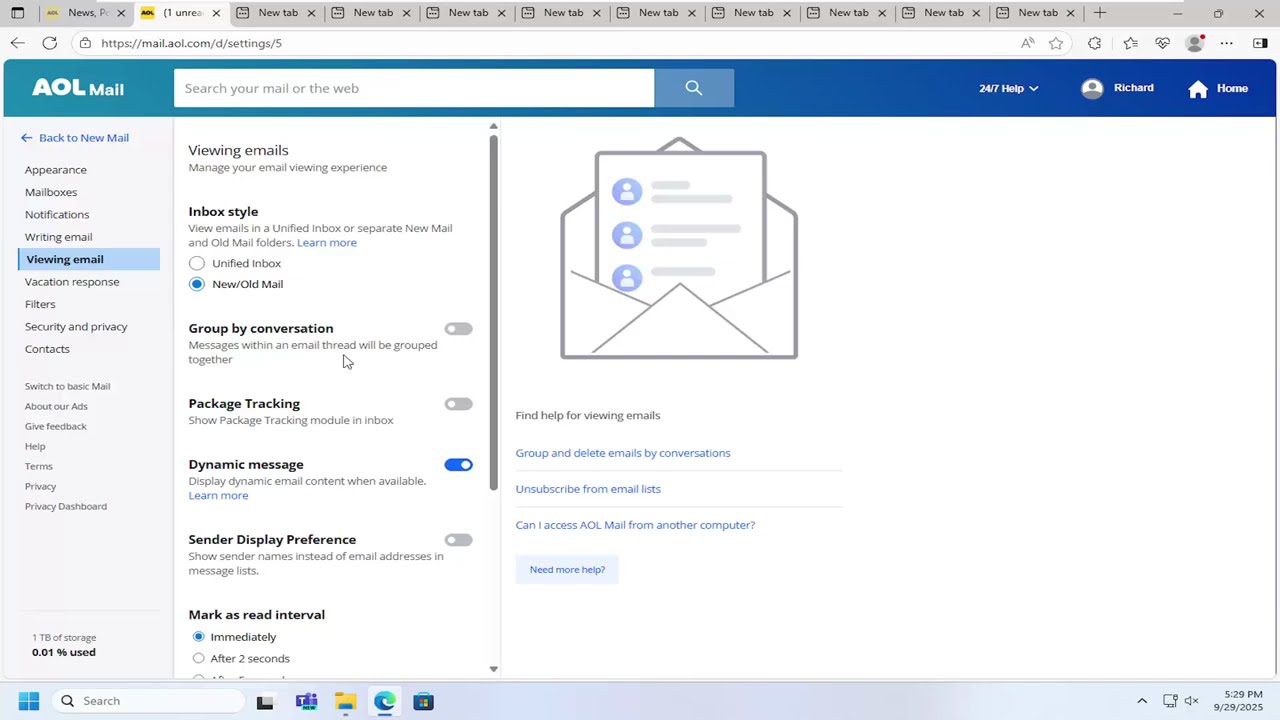This screenshot has height=720, width=1280.
Task: Expand the 24/7 Help dropdown
Action: [x=1008, y=88]
